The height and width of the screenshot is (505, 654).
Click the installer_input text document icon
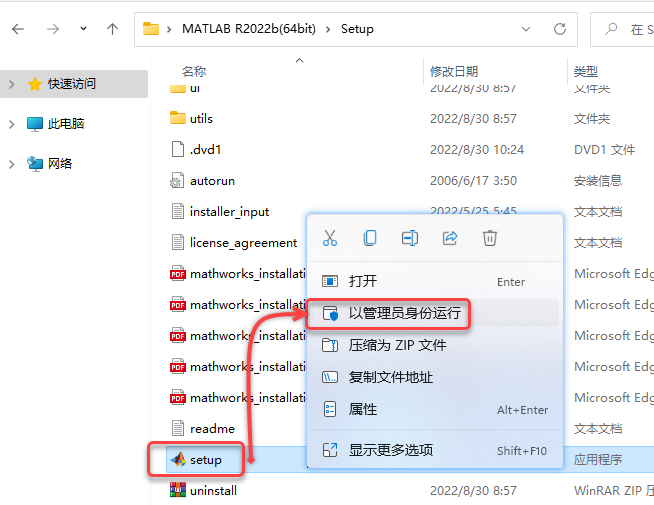tap(178, 211)
